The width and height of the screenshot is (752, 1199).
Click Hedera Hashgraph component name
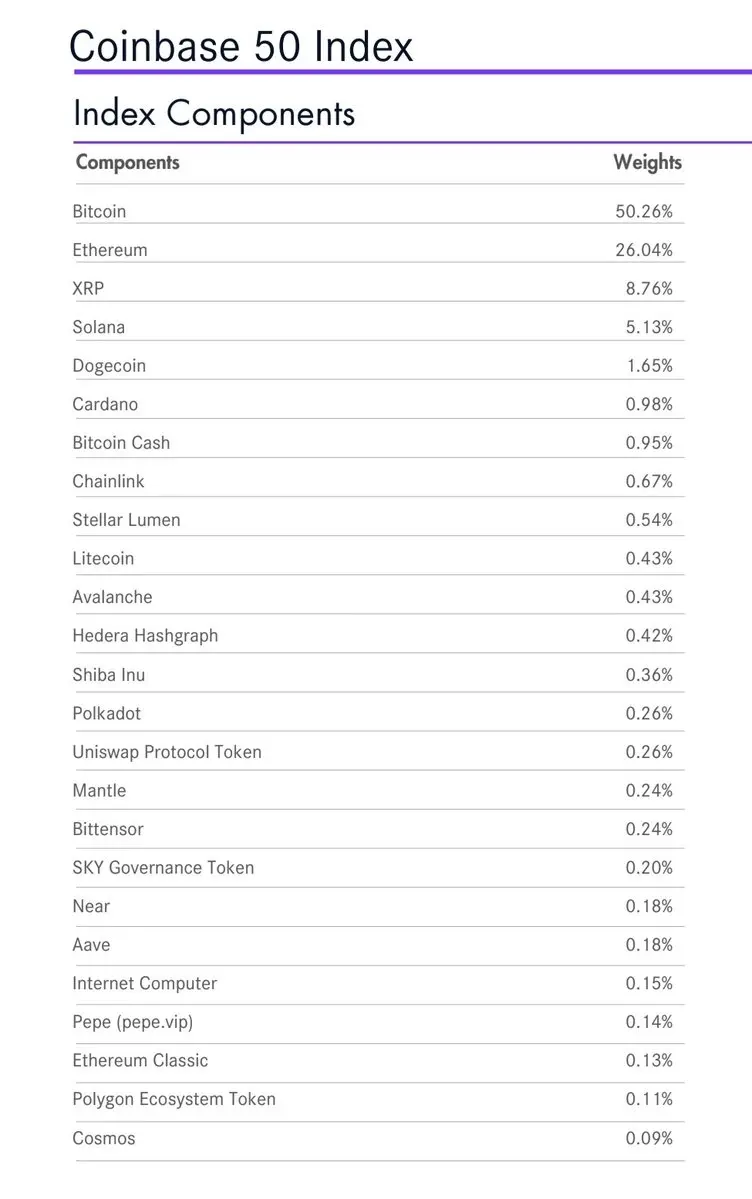pyautogui.click(x=145, y=635)
